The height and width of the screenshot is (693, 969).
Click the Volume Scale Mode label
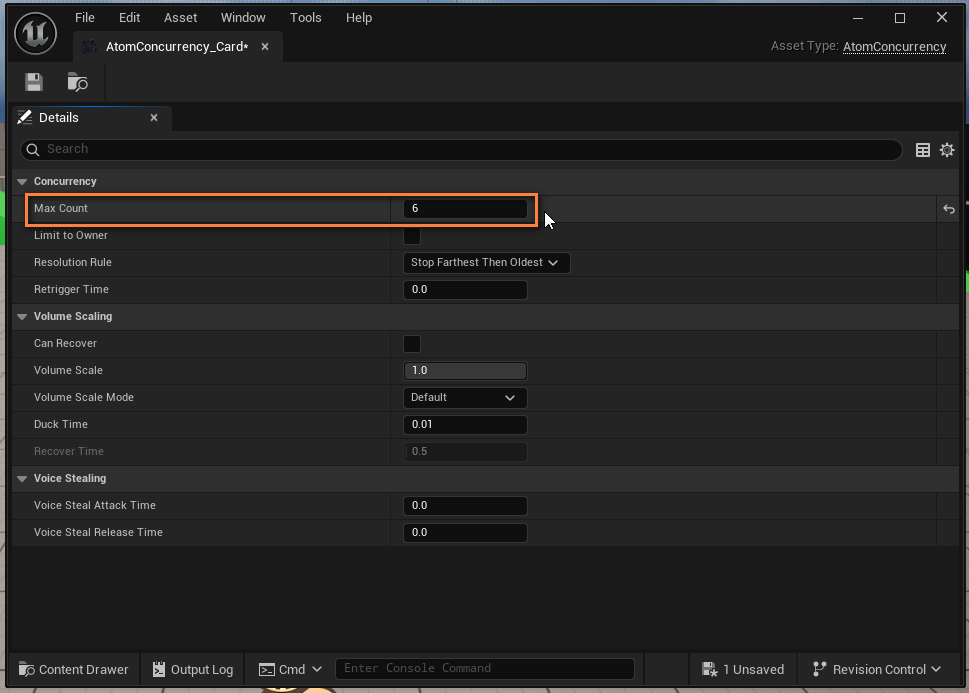click(83, 398)
